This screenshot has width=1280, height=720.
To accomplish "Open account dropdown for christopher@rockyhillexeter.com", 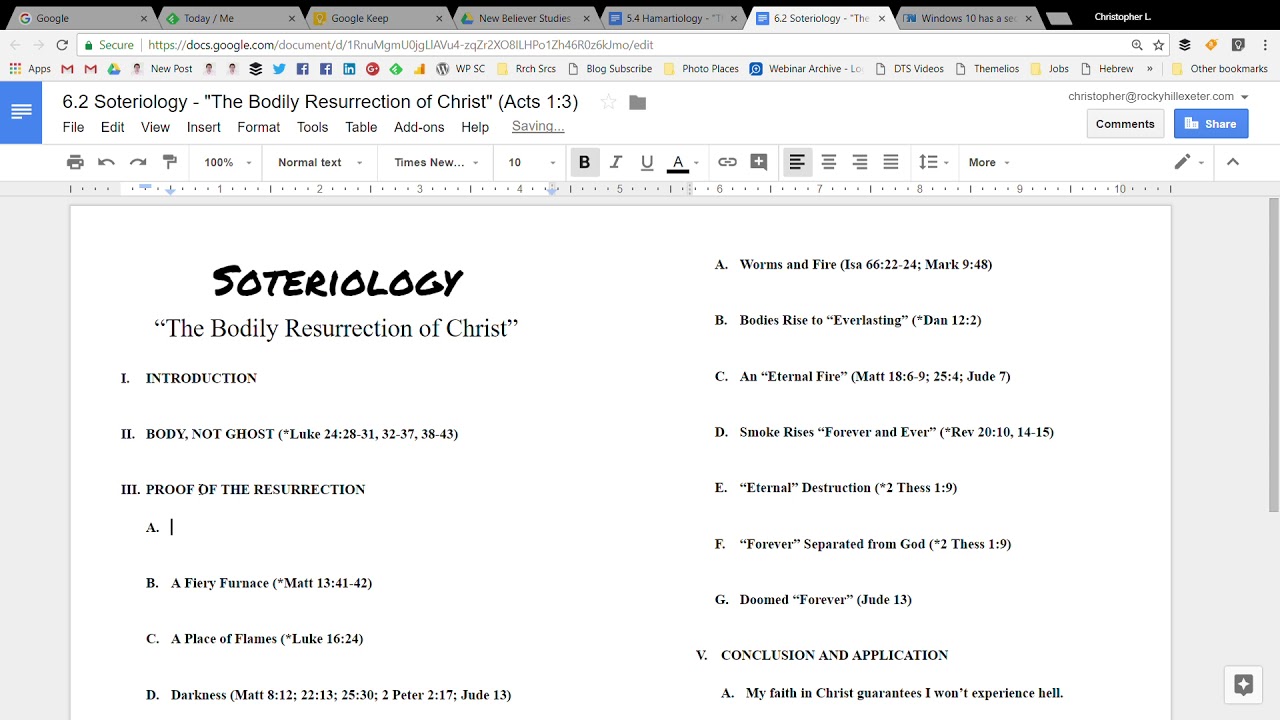I will [x=1158, y=96].
